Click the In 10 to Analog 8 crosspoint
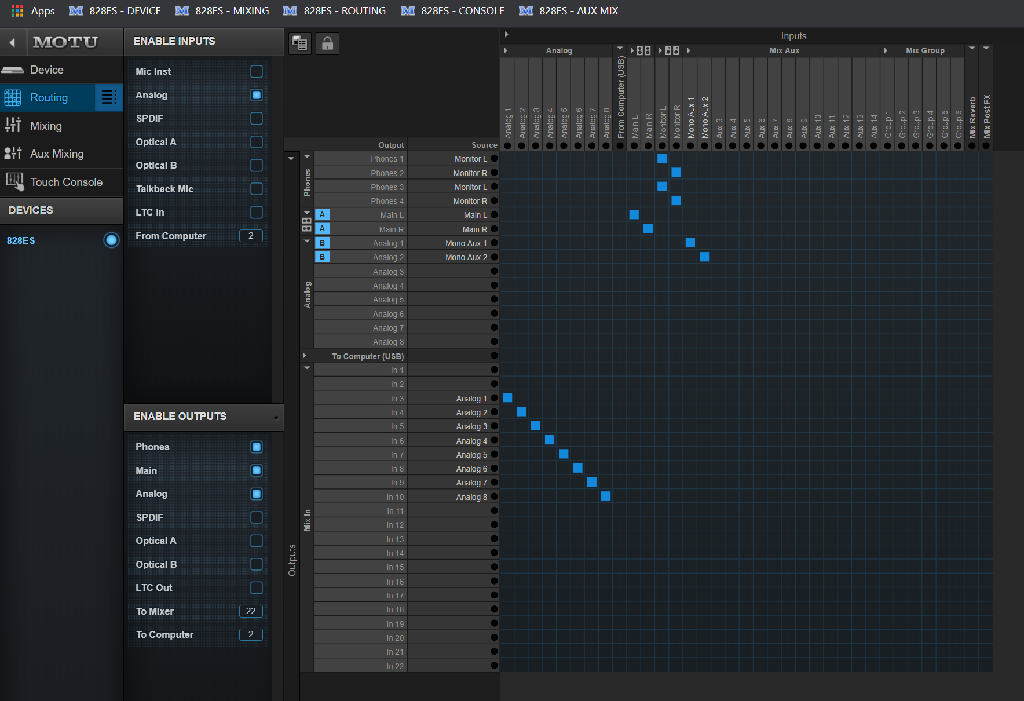 click(x=605, y=497)
